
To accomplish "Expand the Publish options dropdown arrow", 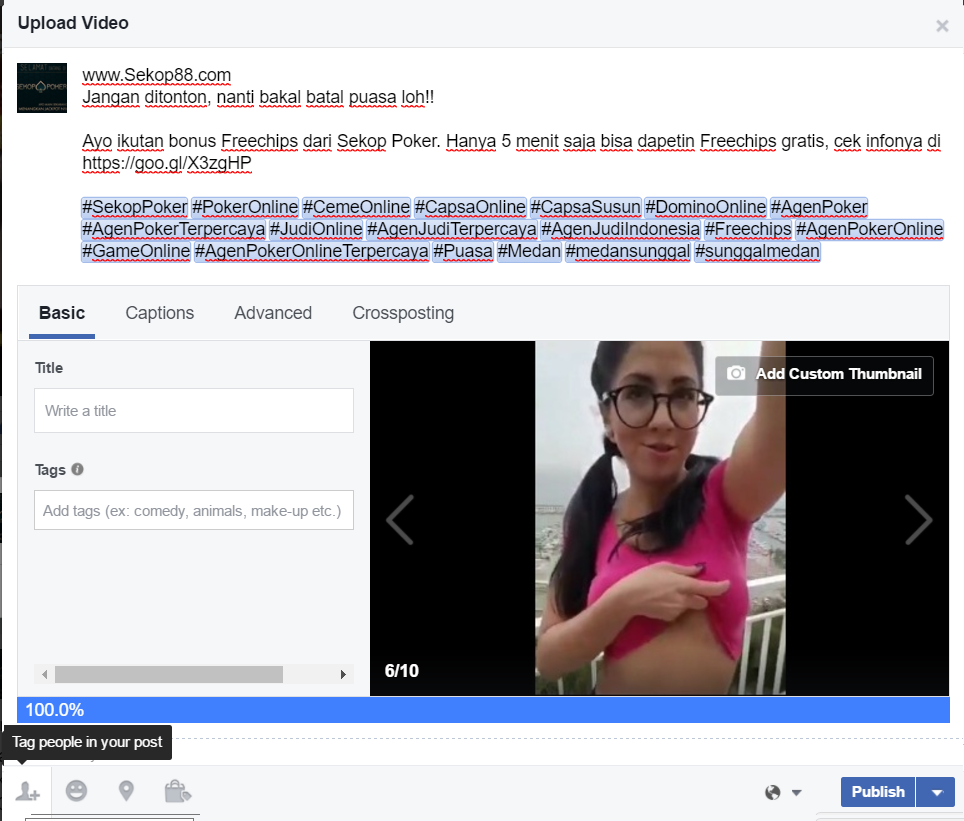I will click(936, 792).
